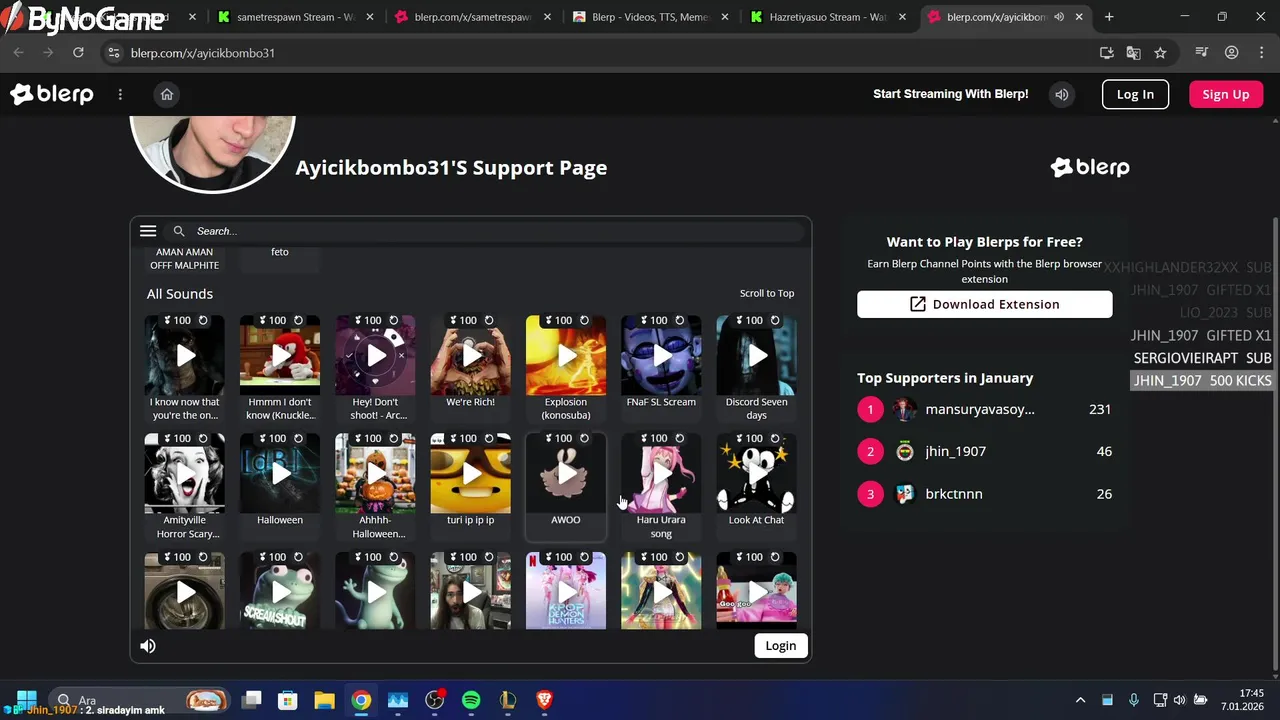Viewport: 1280px width, 720px height.
Task: Play the "FNaF SL Scream" sound
Action: 661,356
